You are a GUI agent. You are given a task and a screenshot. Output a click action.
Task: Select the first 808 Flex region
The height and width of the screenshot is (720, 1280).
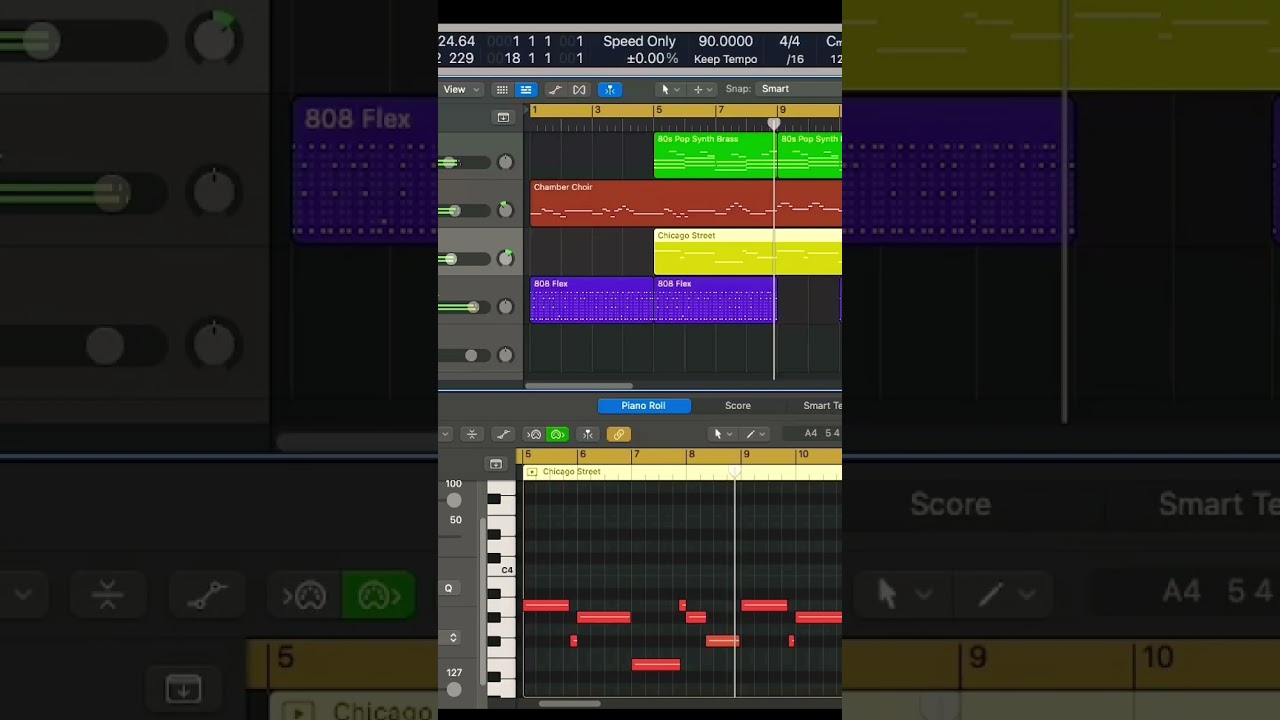(x=591, y=300)
